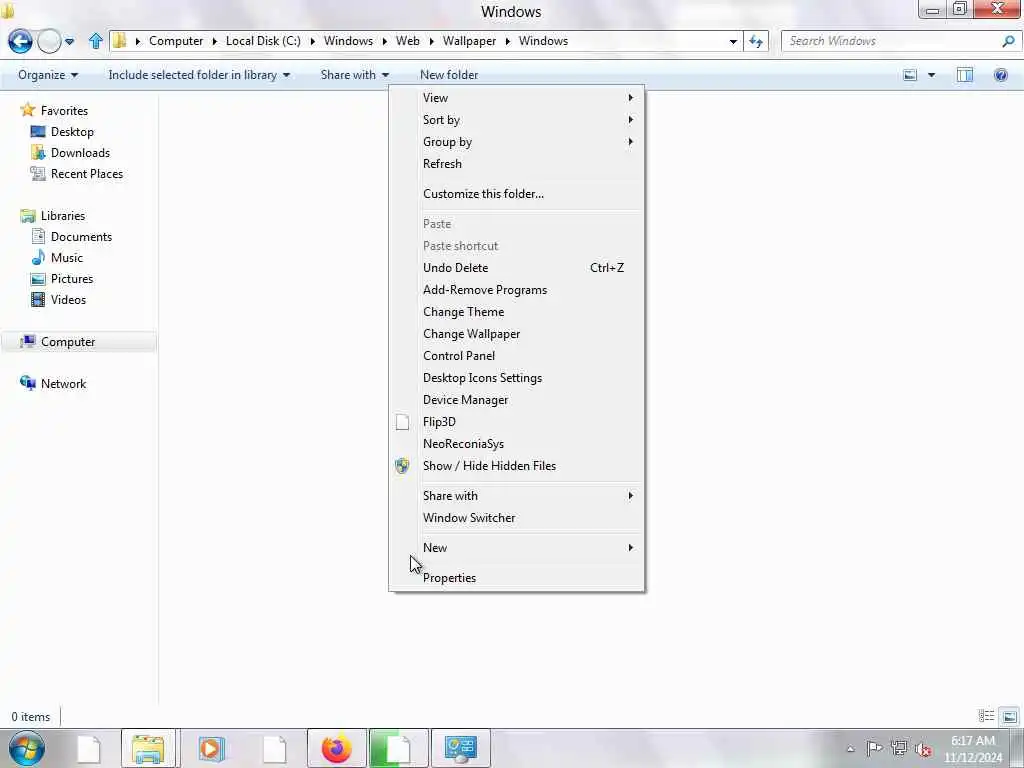Switch to details view in status bar

986,716
